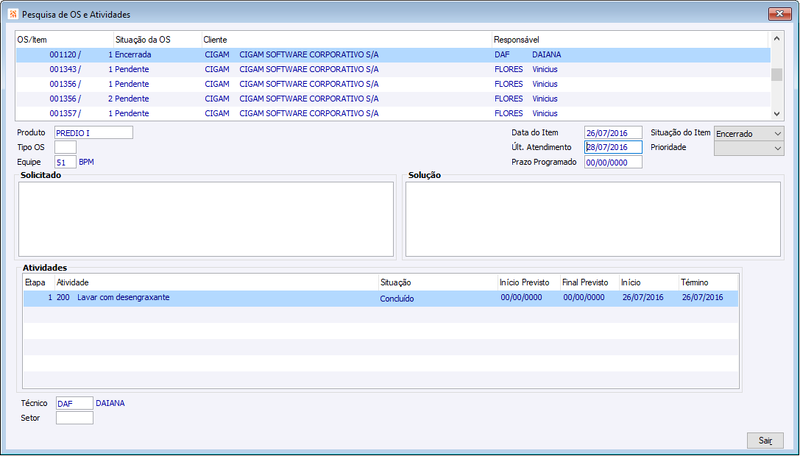Click inside the Solução text area

coord(593,219)
